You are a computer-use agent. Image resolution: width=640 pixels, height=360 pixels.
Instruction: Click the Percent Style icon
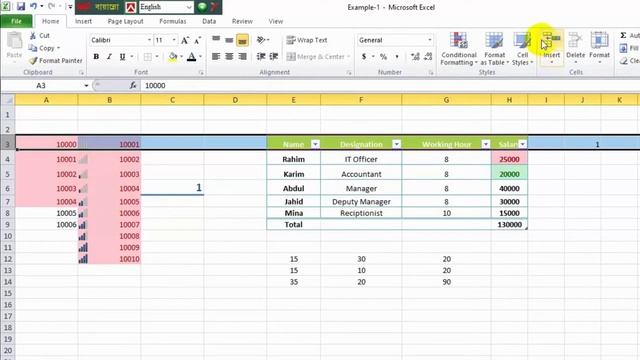[383, 57]
